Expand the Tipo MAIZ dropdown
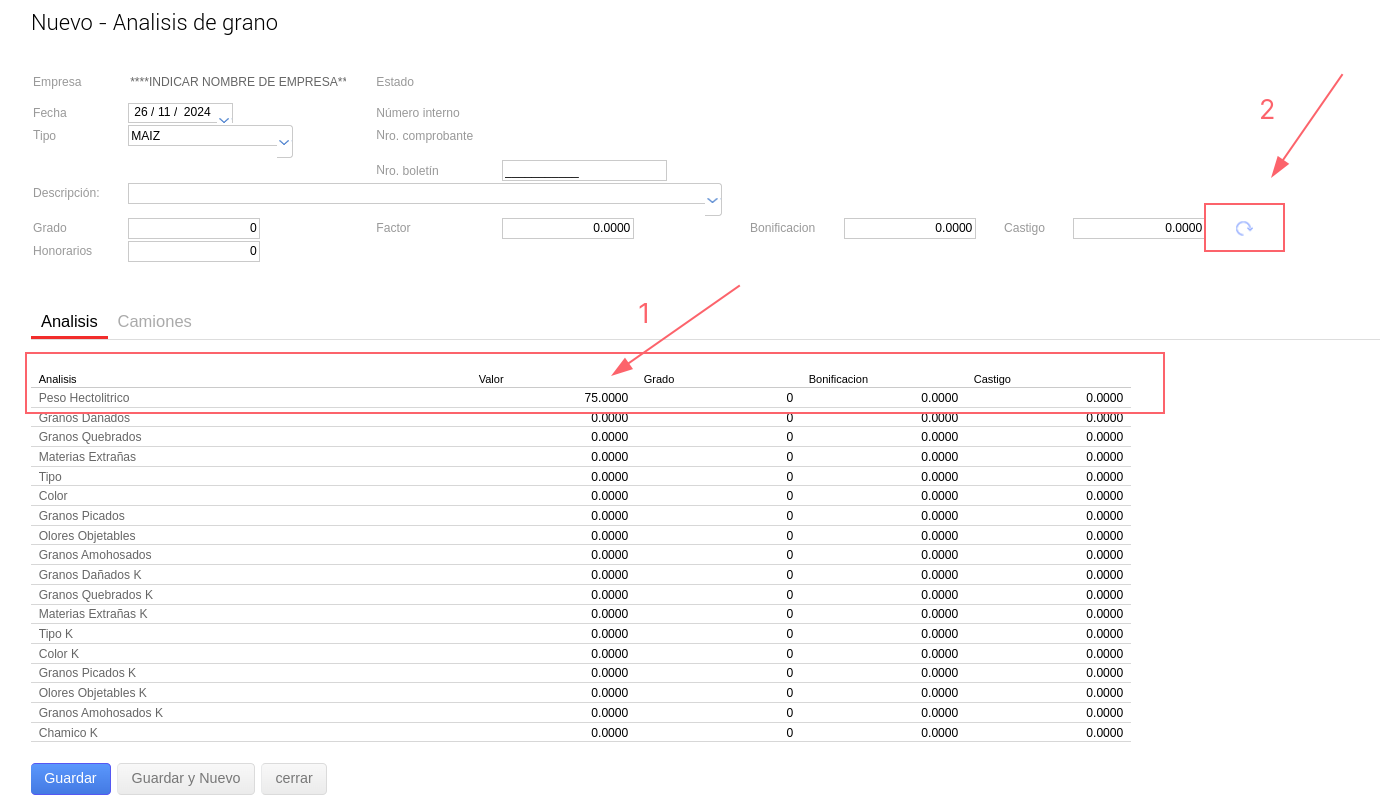Image resolution: width=1380 pixels, height=798 pixels. (284, 142)
